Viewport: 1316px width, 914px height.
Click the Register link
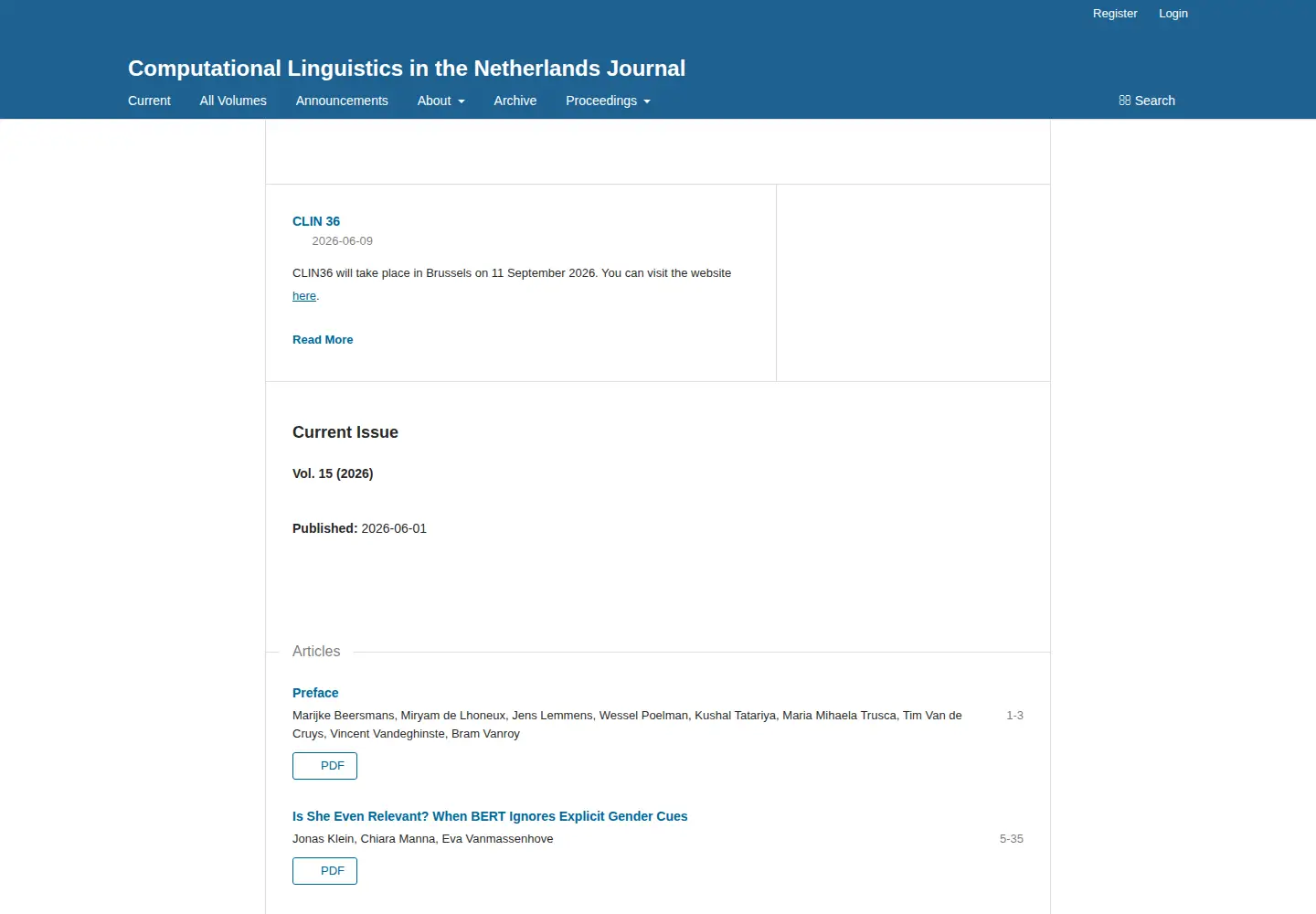pos(1115,14)
